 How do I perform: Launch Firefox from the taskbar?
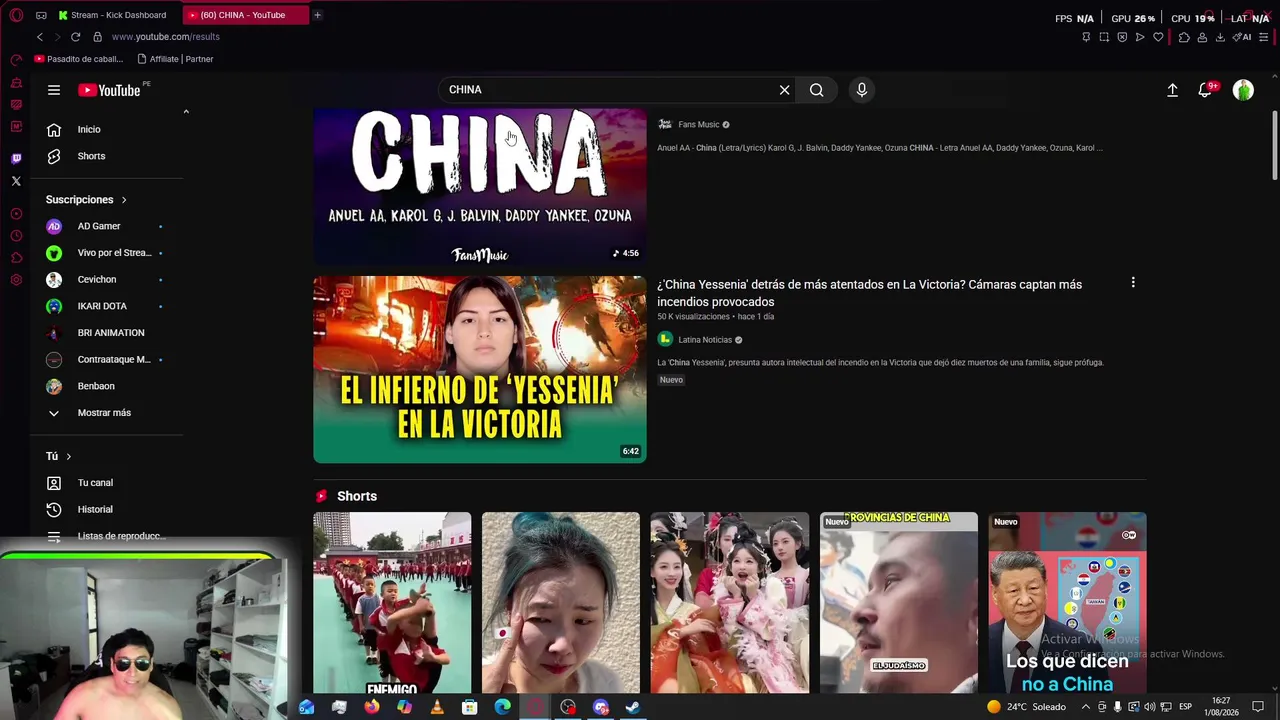click(x=372, y=707)
